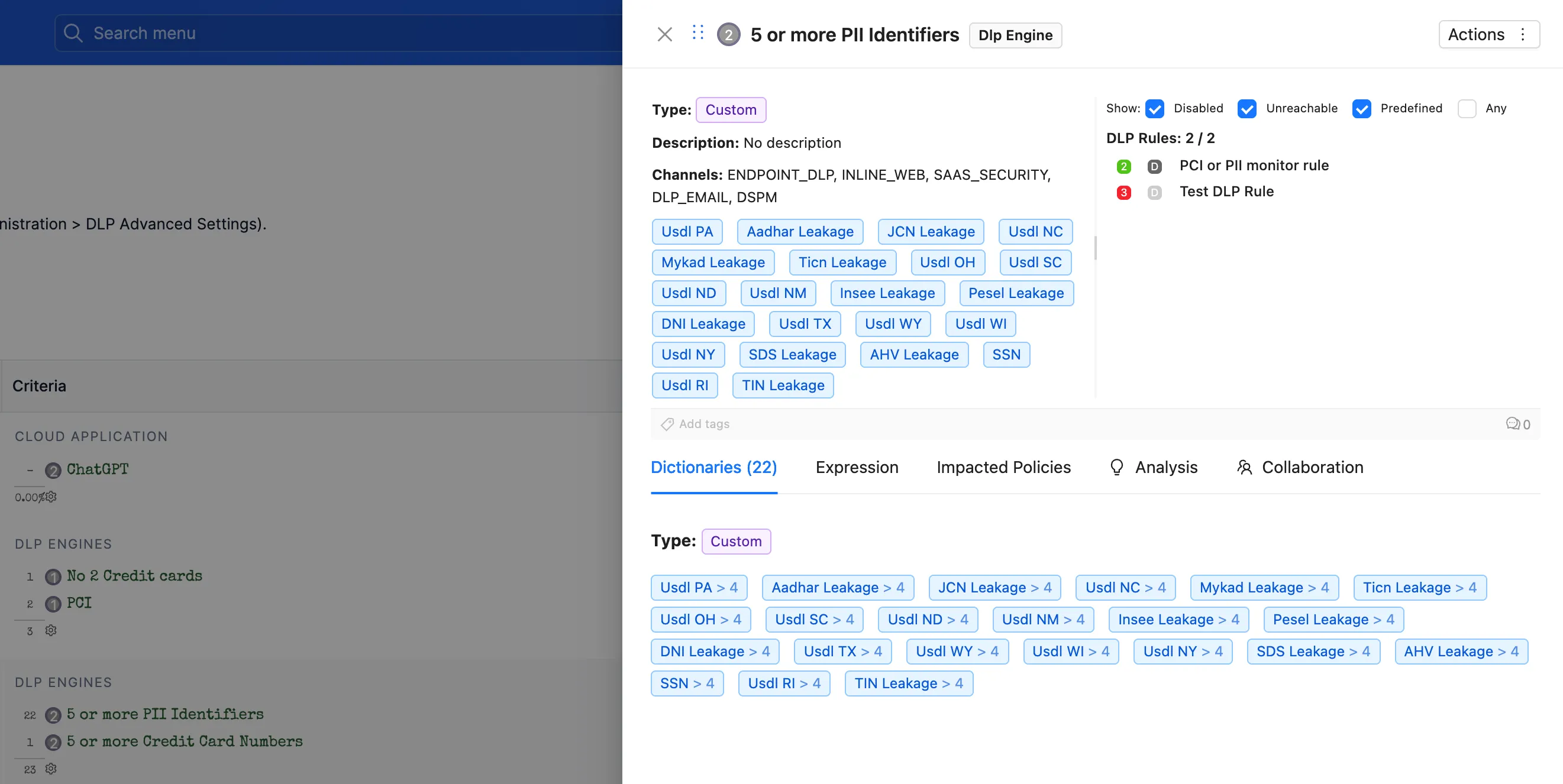The image size is (1563, 784).
Task: Click the AHV Leakage > 4 dictionary chip
Action: [1461, 651]
